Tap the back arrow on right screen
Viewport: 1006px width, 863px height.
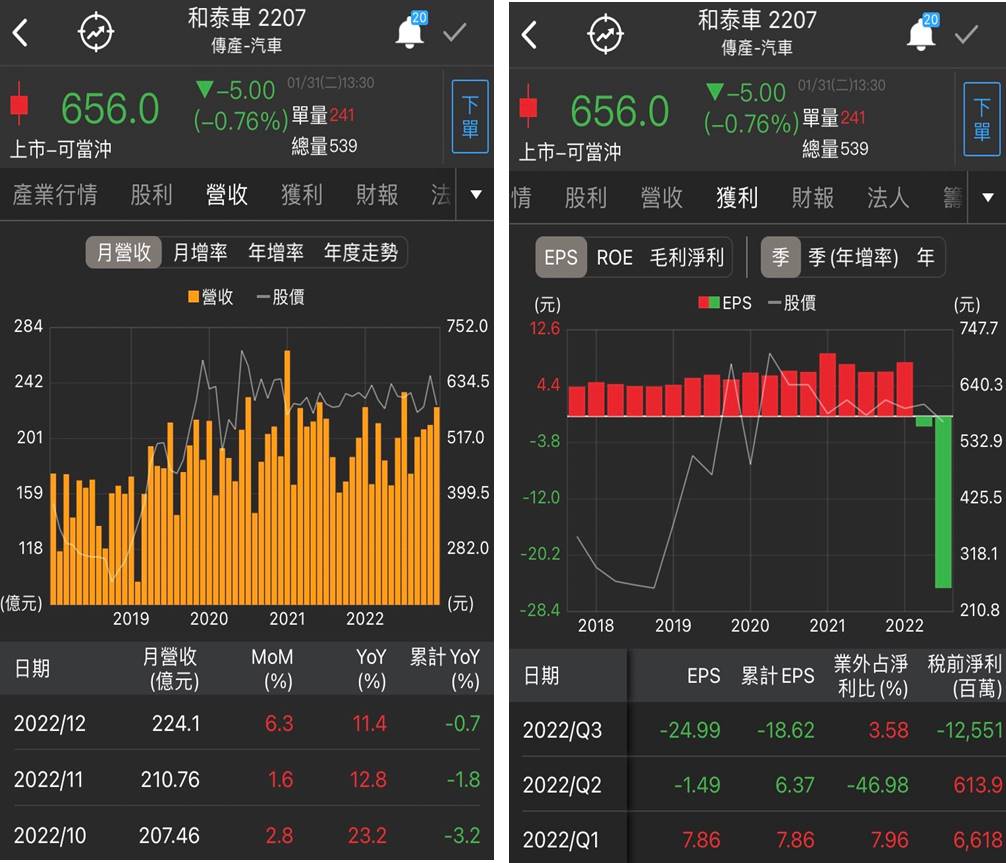click(529, 35)
